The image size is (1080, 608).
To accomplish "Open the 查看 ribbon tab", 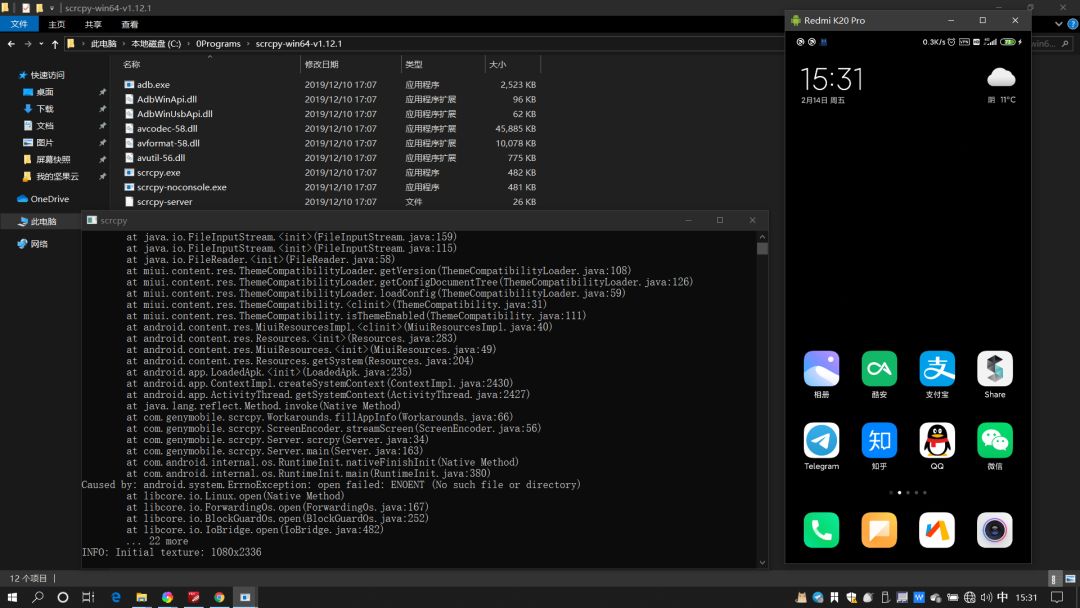I will point(129,24).
